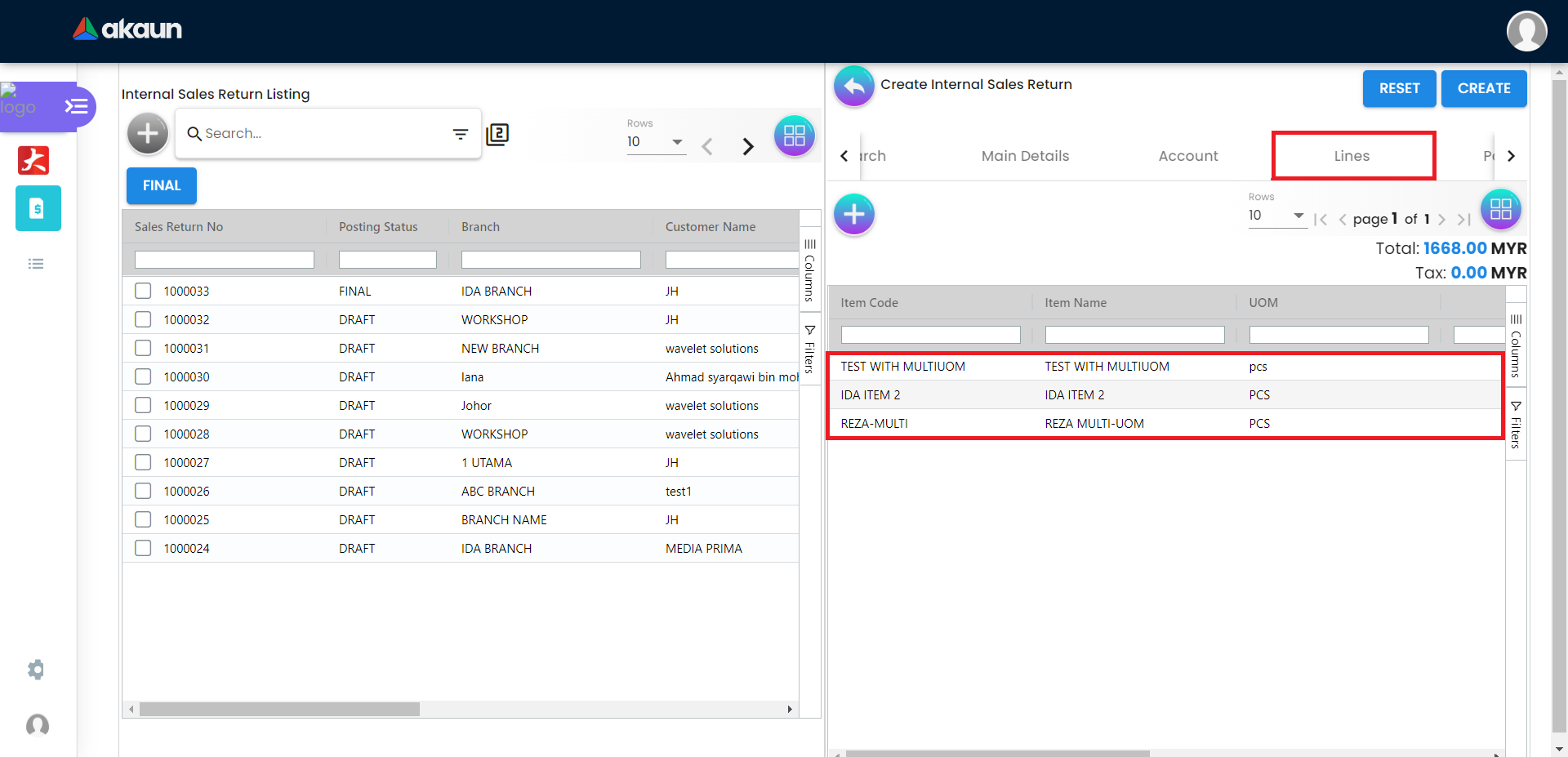Open the listing Rows per page dropdown
This screenshot has width=1568, height=757.
[656, 142]
